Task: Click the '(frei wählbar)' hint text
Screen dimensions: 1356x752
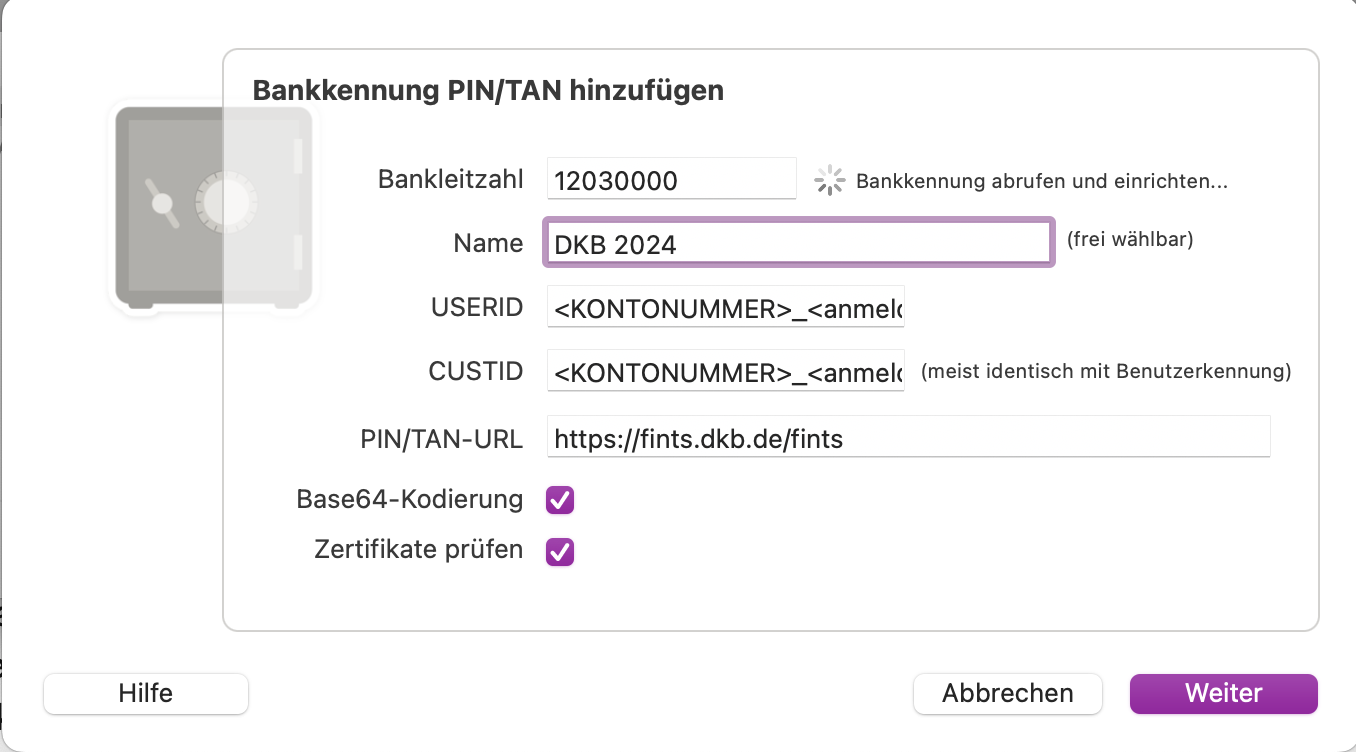Action: (1130, 240)
